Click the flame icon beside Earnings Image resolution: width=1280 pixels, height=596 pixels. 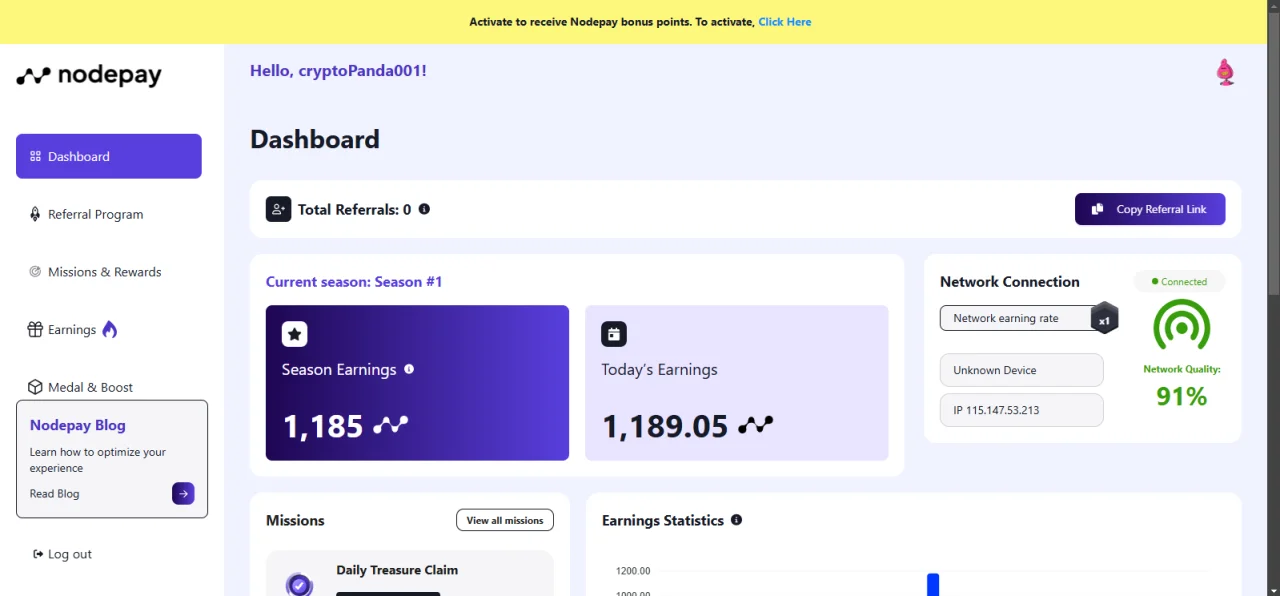click(110, 329)
